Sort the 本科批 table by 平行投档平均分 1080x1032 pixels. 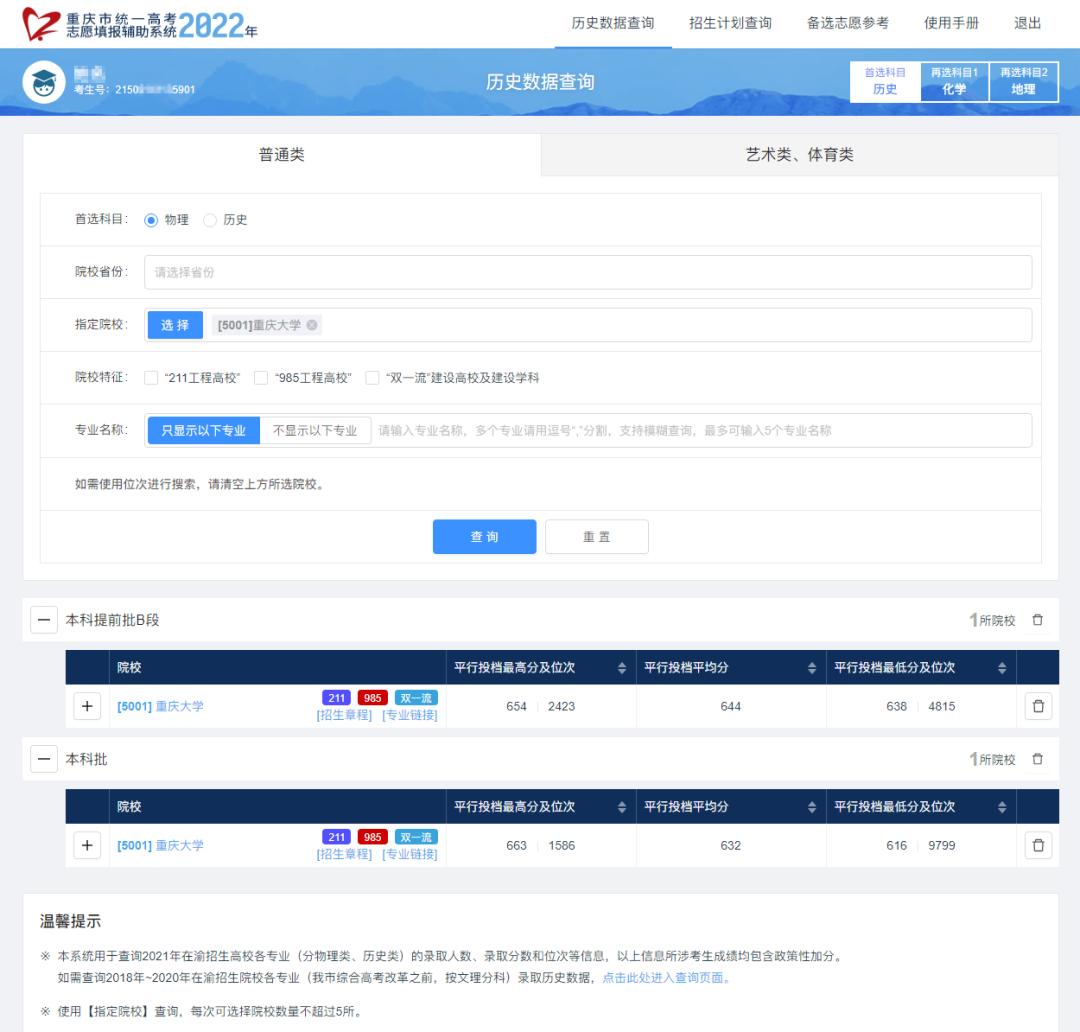click(x=811, y=807)
